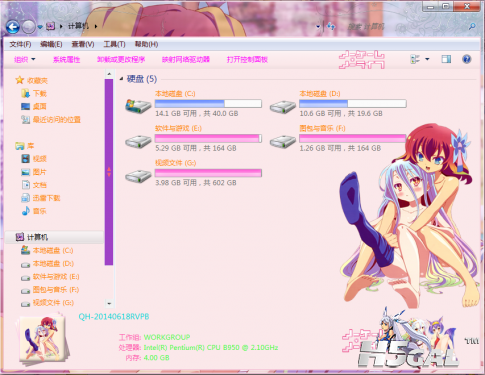The width and height of the screenshot is (485, 375).
Task: Toggle the preview pane icon
Action: (446, 59)
